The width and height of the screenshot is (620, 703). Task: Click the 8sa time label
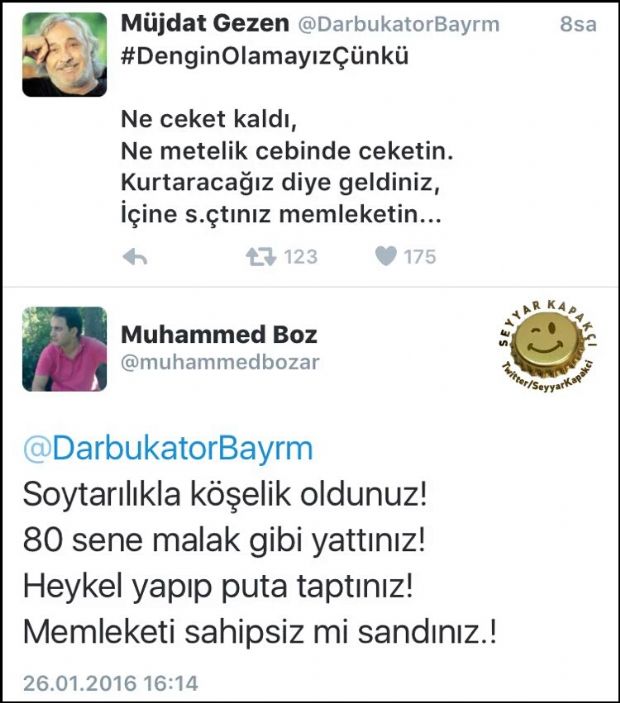[x=578, y=24]
